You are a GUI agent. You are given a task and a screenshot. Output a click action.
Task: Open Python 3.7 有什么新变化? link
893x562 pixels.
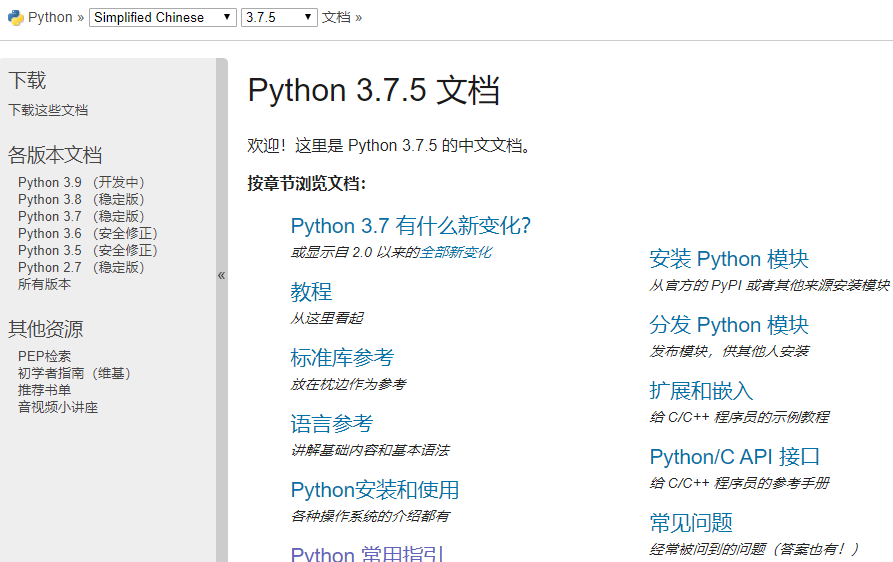[411, 226]
